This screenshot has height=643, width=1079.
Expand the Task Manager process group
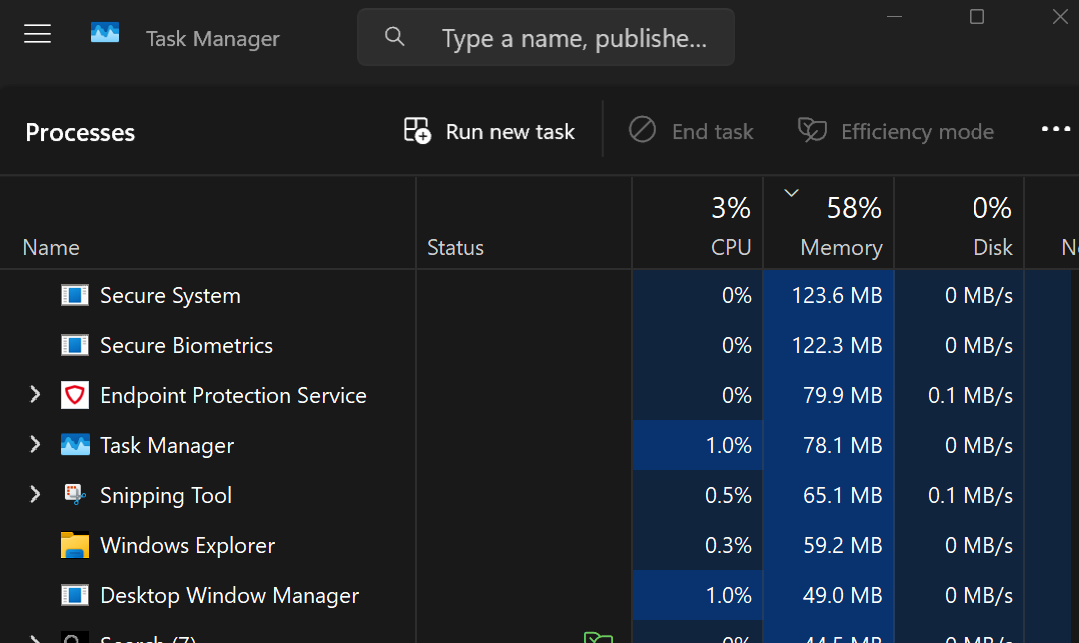coord(35,445)
